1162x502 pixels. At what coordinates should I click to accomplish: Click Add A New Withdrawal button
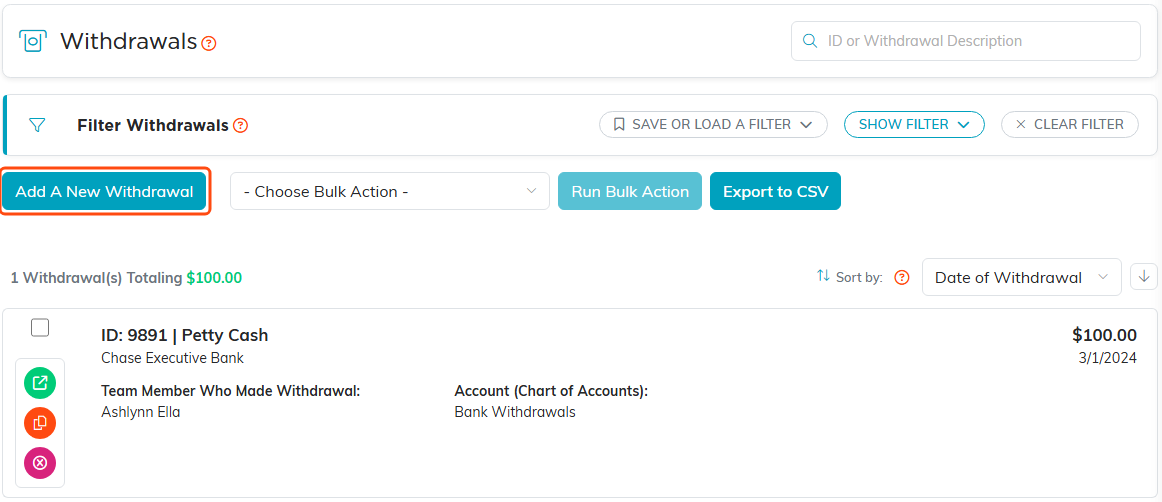point(104,191)
